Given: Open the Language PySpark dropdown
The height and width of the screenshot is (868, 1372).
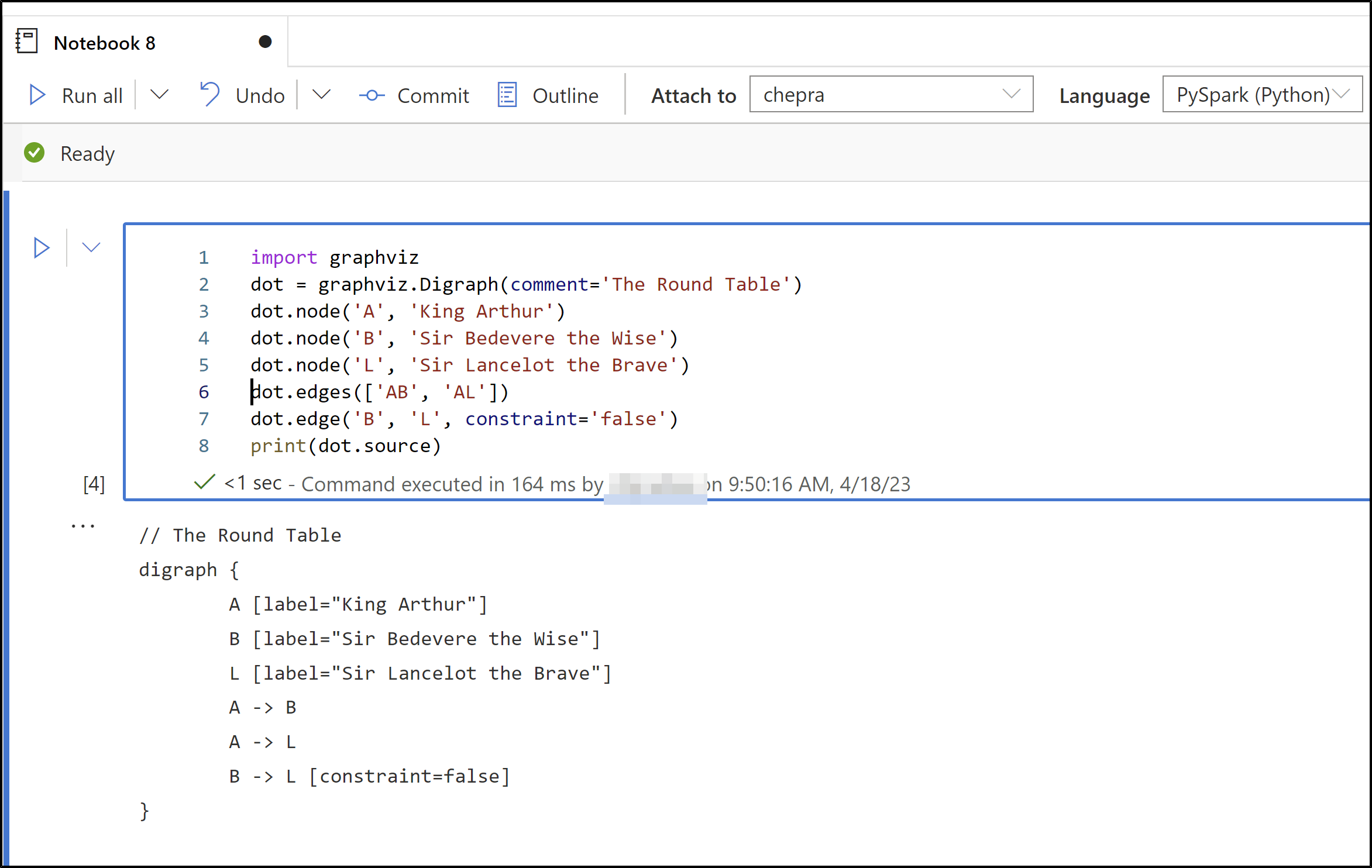Looking at the screenshot, I should tap(1262, 94).
